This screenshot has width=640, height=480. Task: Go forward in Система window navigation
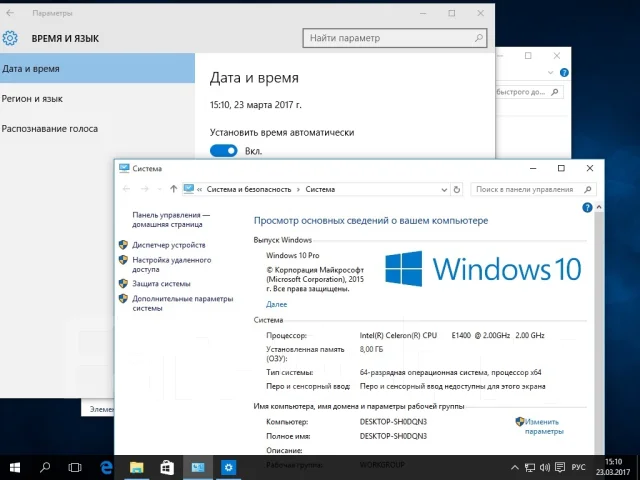pos(144,189)
